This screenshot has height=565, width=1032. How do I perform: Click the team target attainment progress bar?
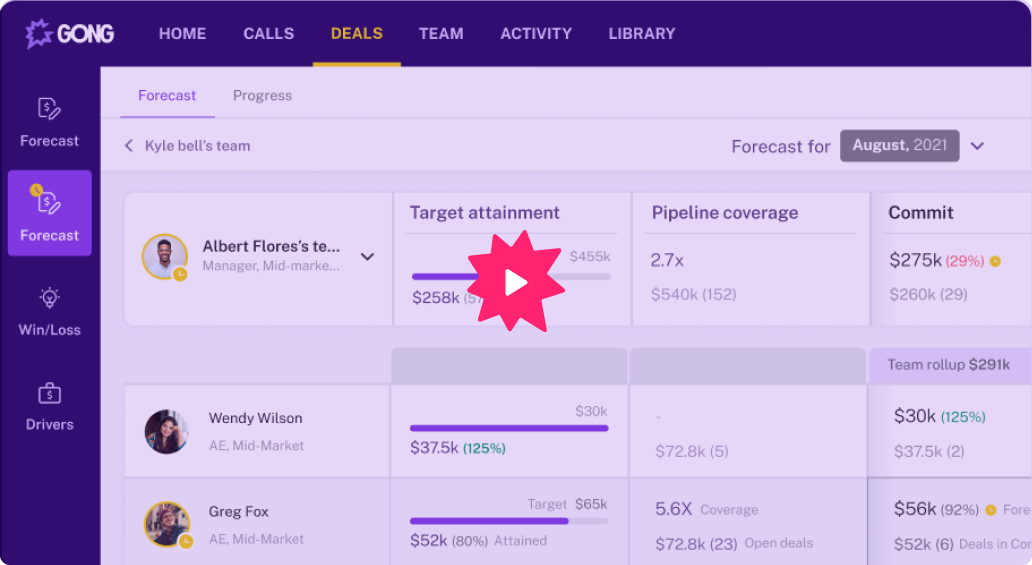coord(511,277)
